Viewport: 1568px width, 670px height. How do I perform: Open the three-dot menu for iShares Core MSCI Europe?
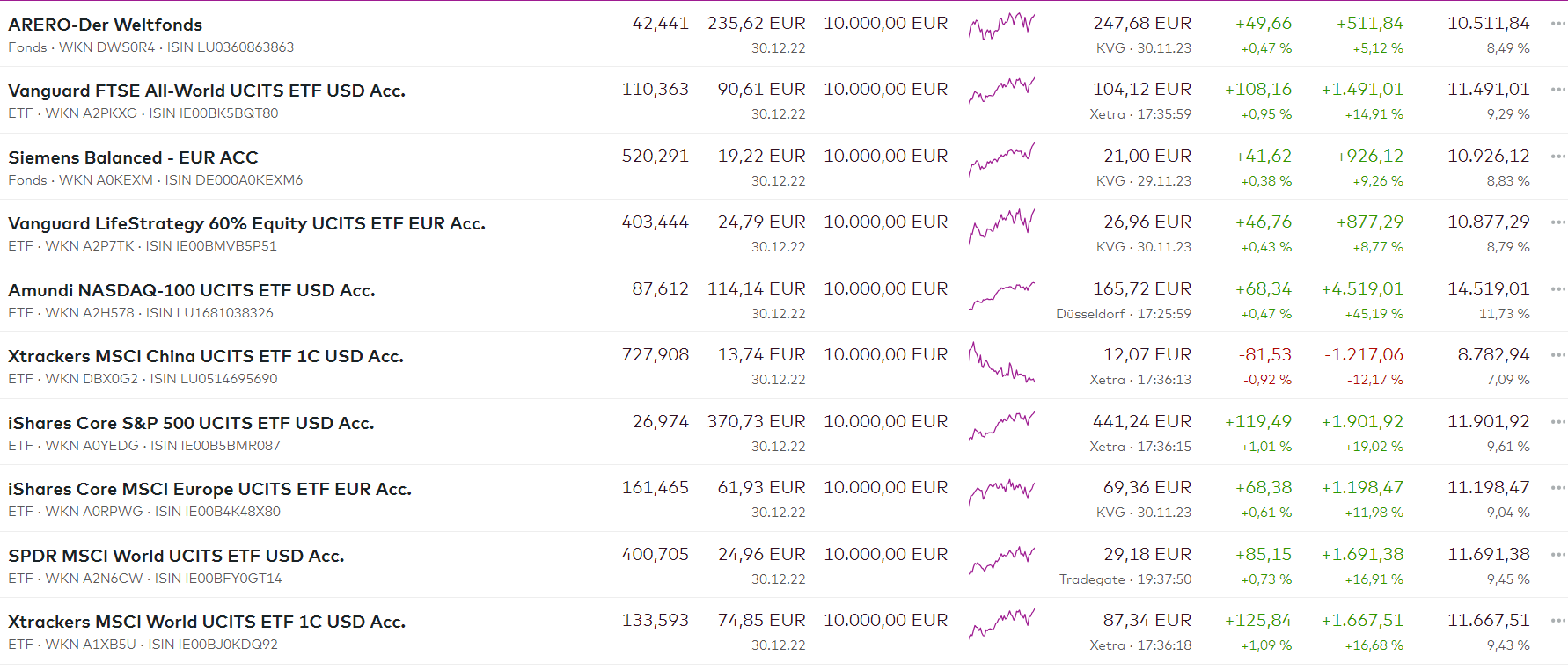click(1557, 488)
